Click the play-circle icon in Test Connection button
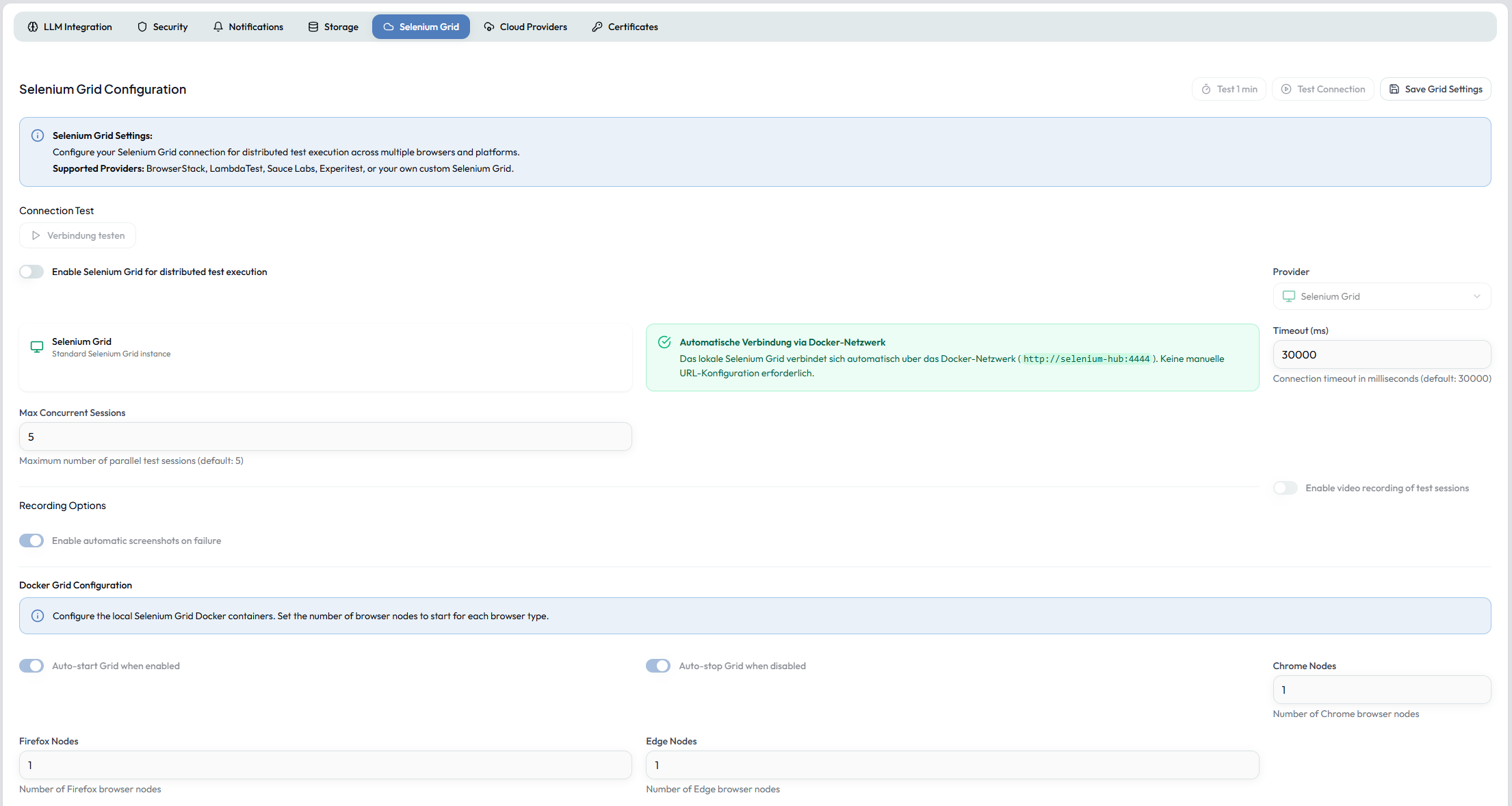The height and width of the screenshot is (806, 1512). pyautogui.click(x=1286, y=89)
